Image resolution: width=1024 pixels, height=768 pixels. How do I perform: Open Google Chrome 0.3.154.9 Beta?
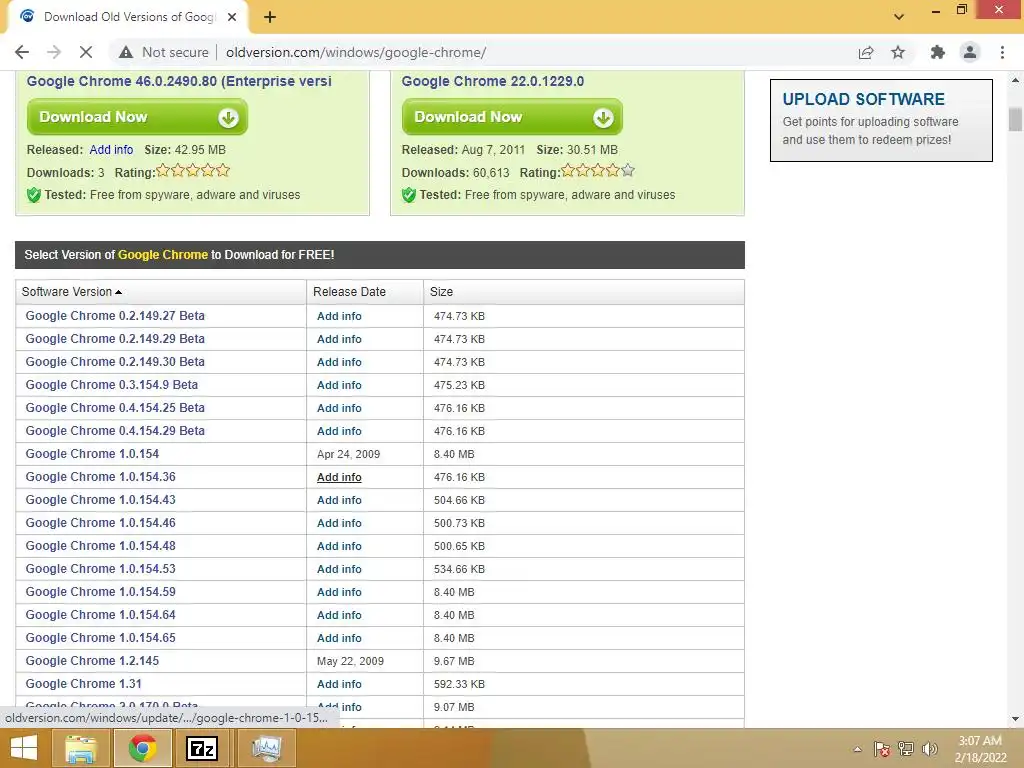click(112, 385)
